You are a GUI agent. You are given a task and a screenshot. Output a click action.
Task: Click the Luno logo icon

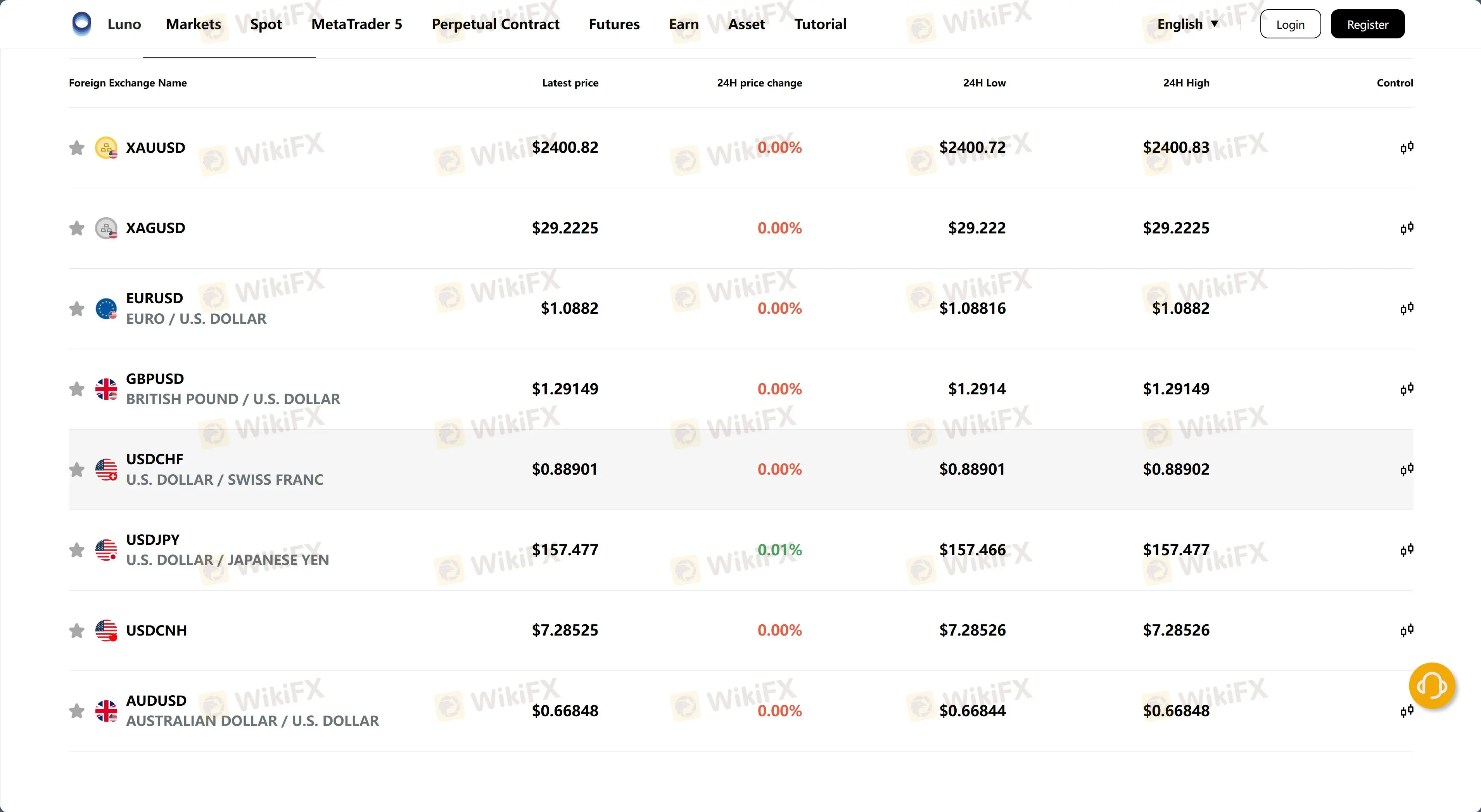pyautogui.click(x=82, y=24)
